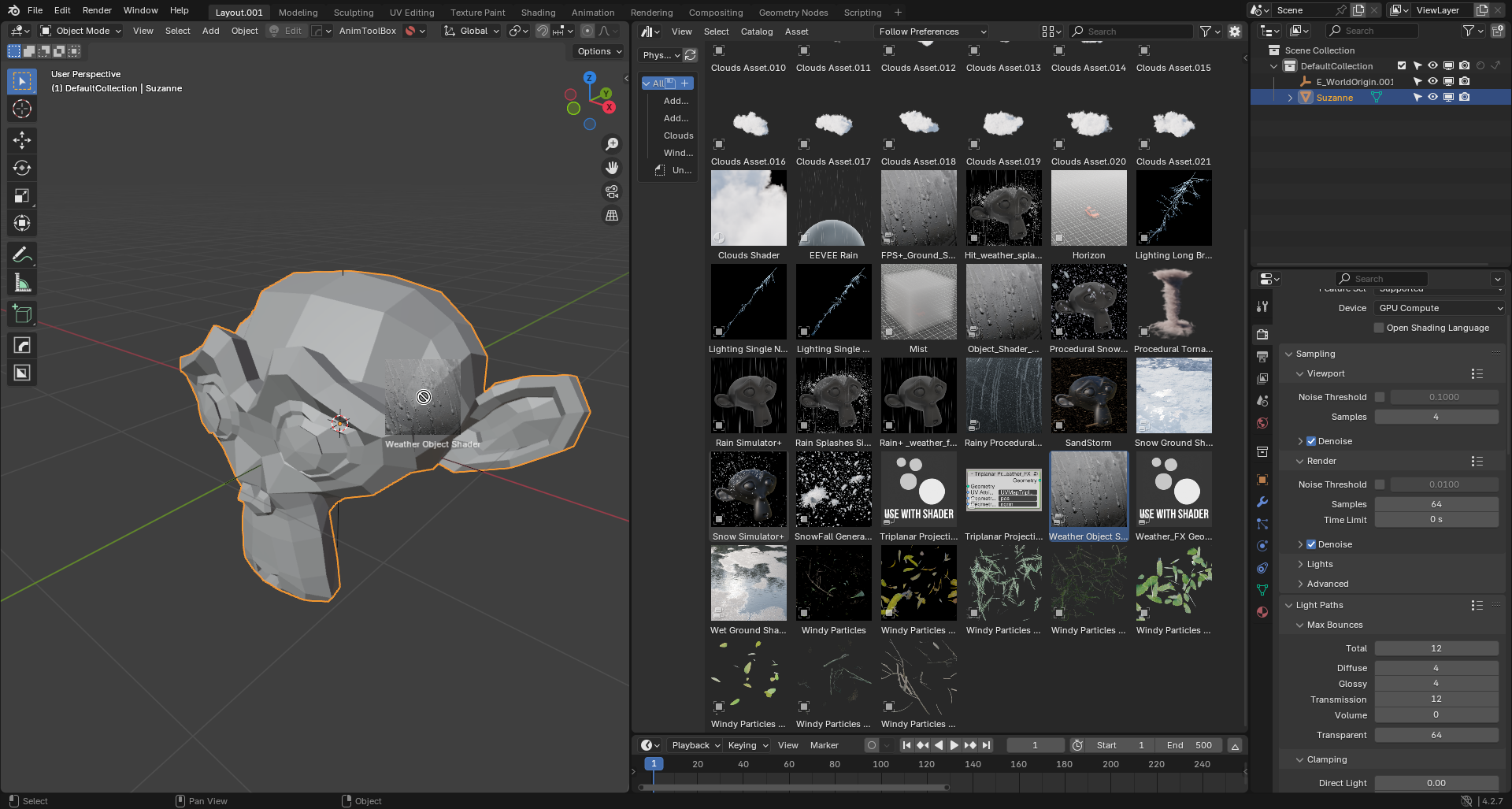Select the Annotate pencil tool
The image size is (1512, 809).
(22, 254)
